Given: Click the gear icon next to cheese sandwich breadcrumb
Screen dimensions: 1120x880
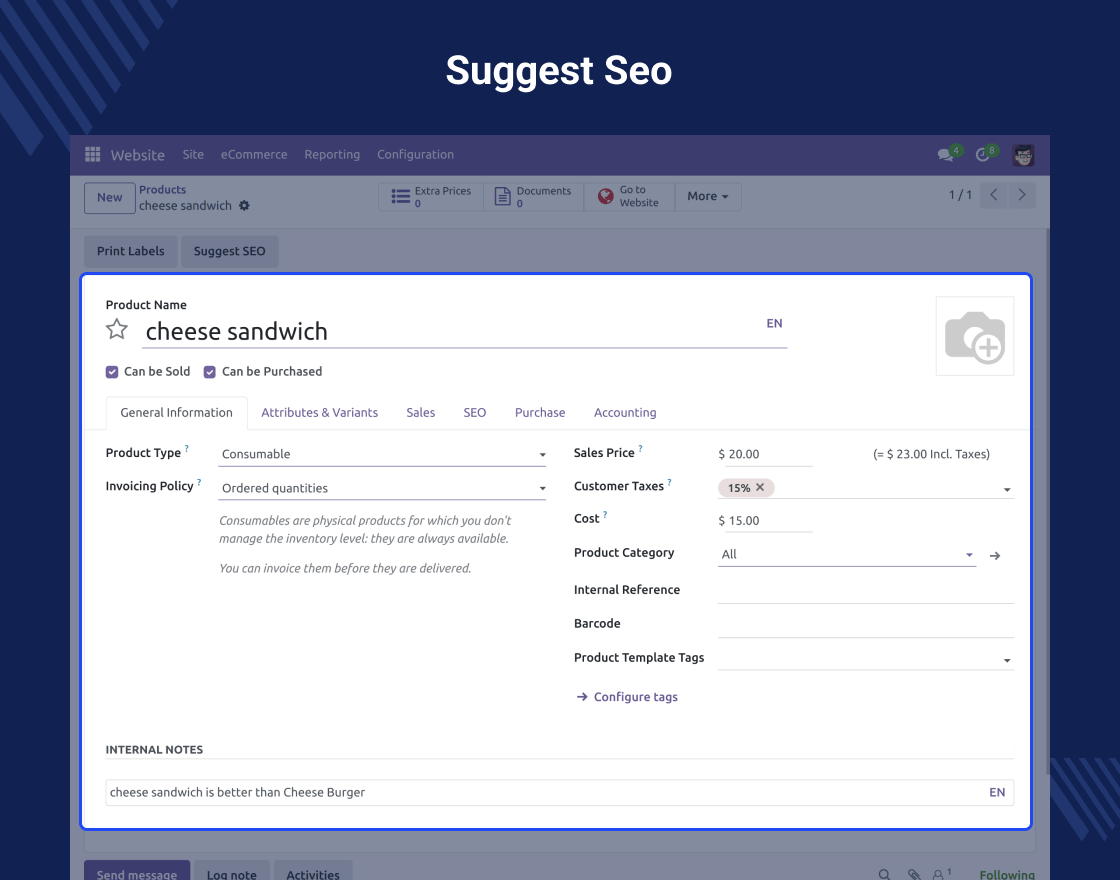Looking at the screenshot, I should coord(244,206).
